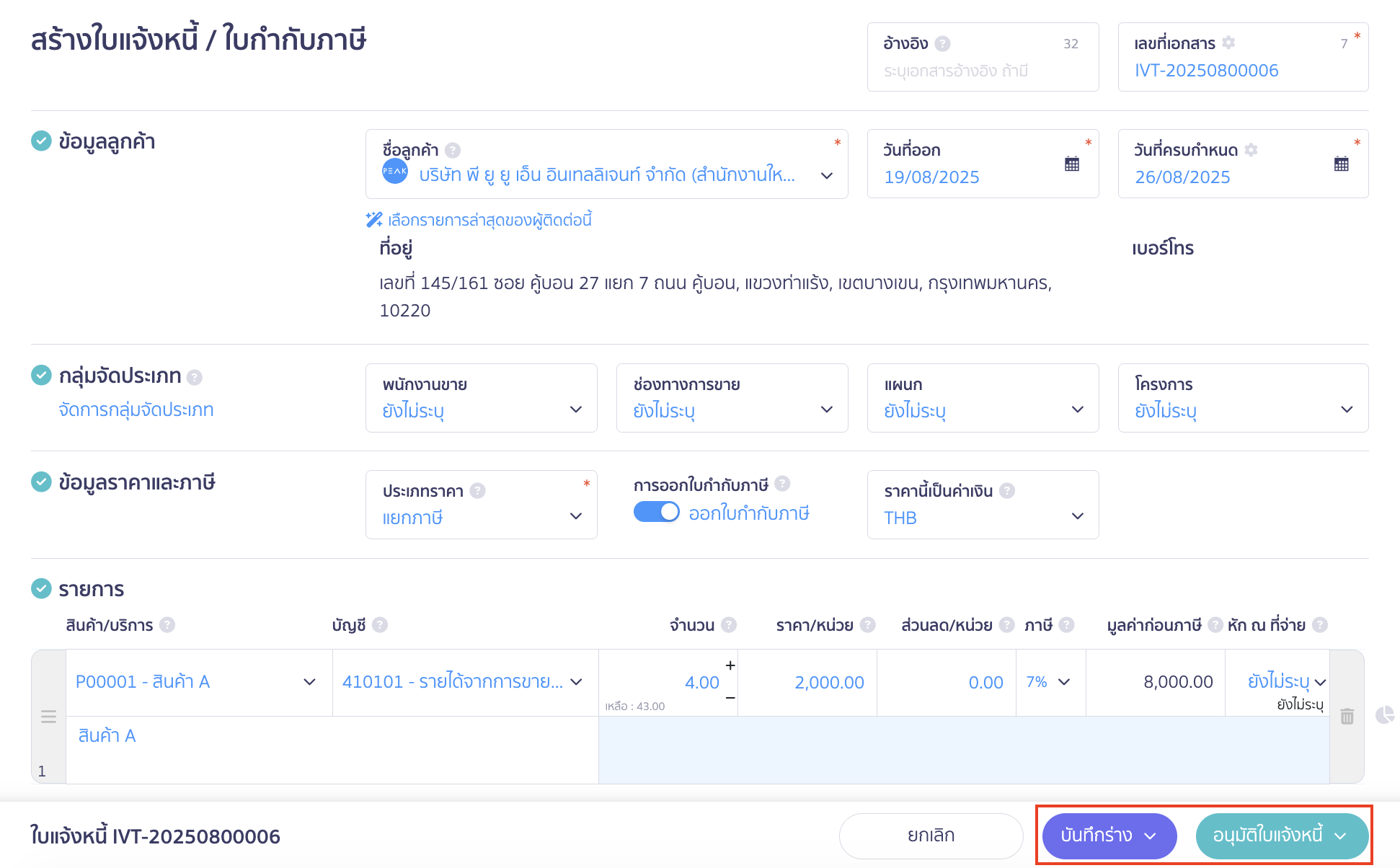1400x868 pixels.
Task: Open the due date calendar picker
Action: pos(1341,164)
